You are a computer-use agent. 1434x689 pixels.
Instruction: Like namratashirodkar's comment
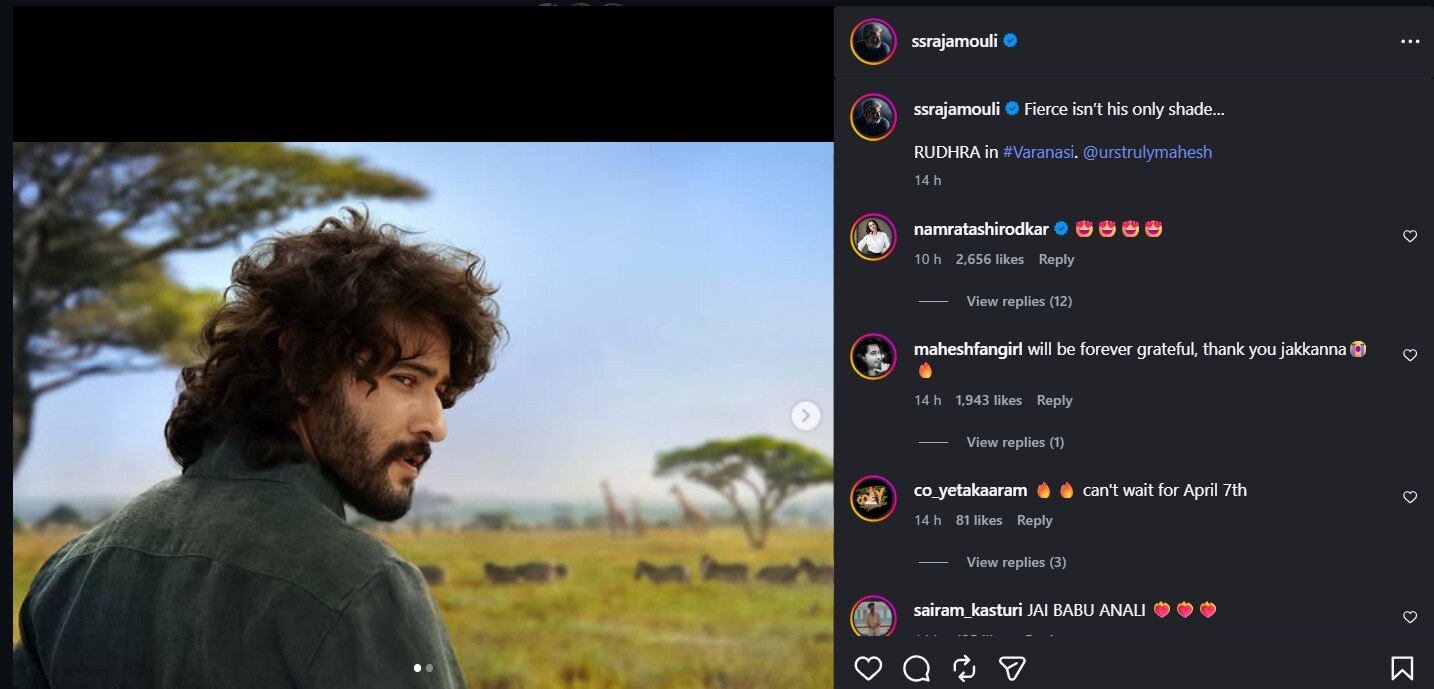(1410, 237)
